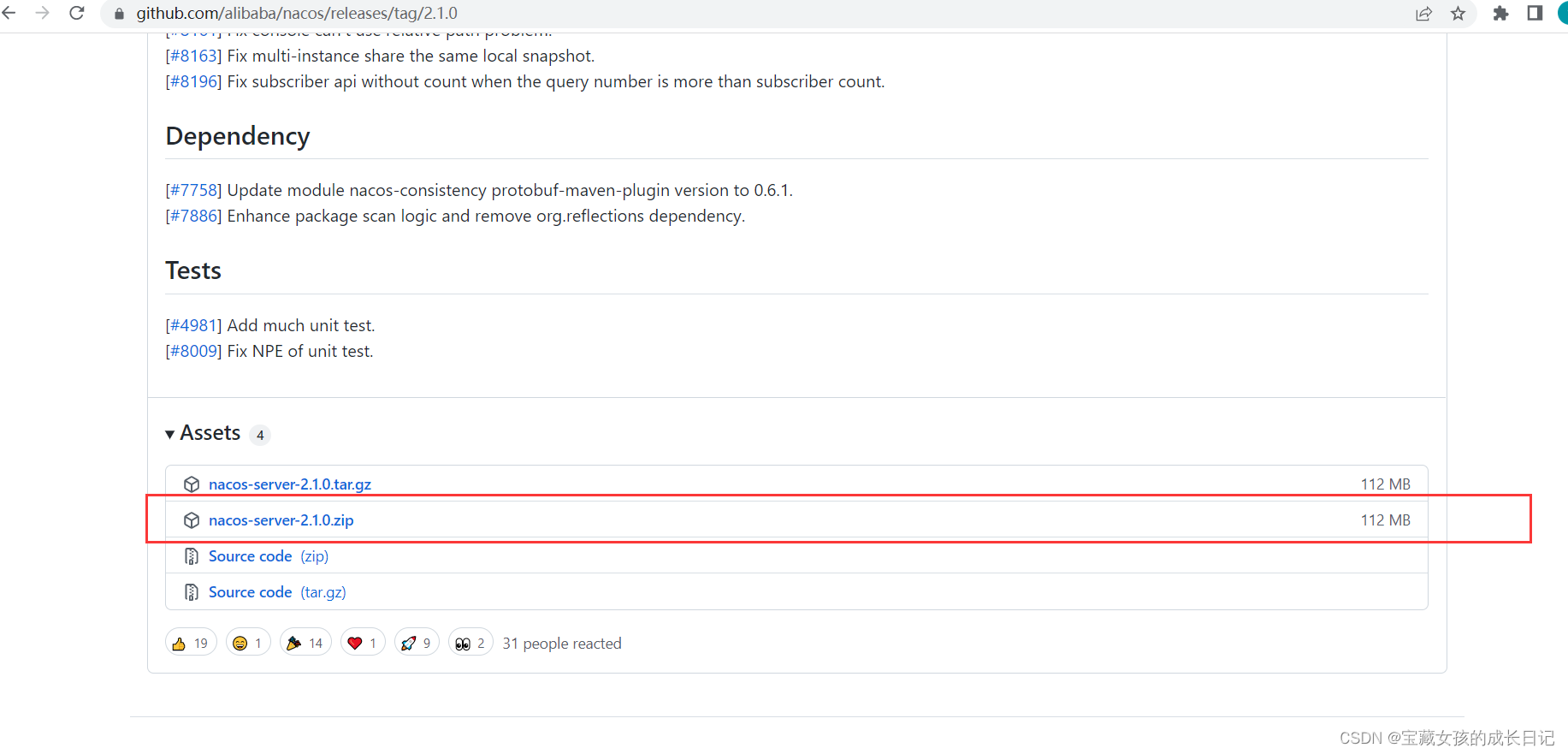The height and width of the screenshot is (754, 1568).
Task: Click the 112 MB size of zip row
Action: click(1386, 520)
